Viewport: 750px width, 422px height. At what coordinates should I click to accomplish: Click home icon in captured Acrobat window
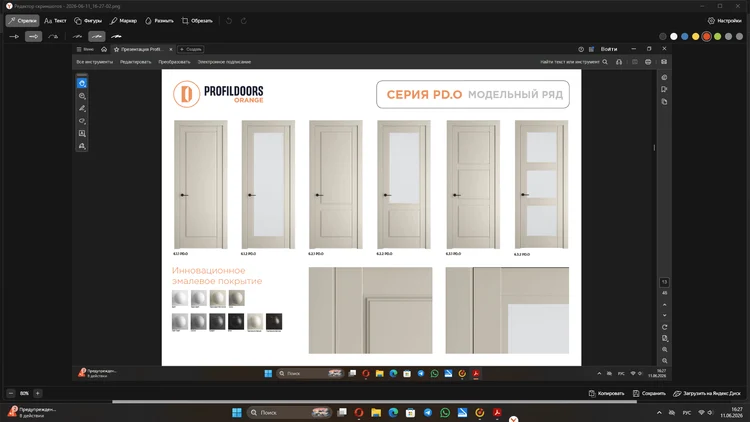(x=104, y=49)
